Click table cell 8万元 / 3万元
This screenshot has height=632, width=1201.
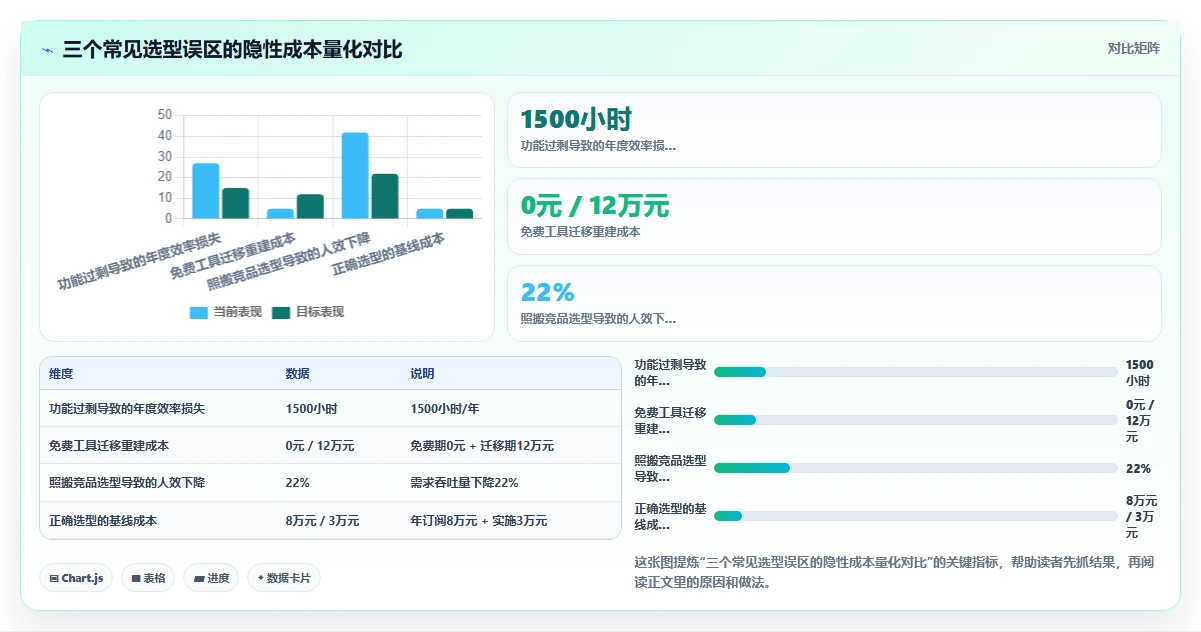point(322,521)
